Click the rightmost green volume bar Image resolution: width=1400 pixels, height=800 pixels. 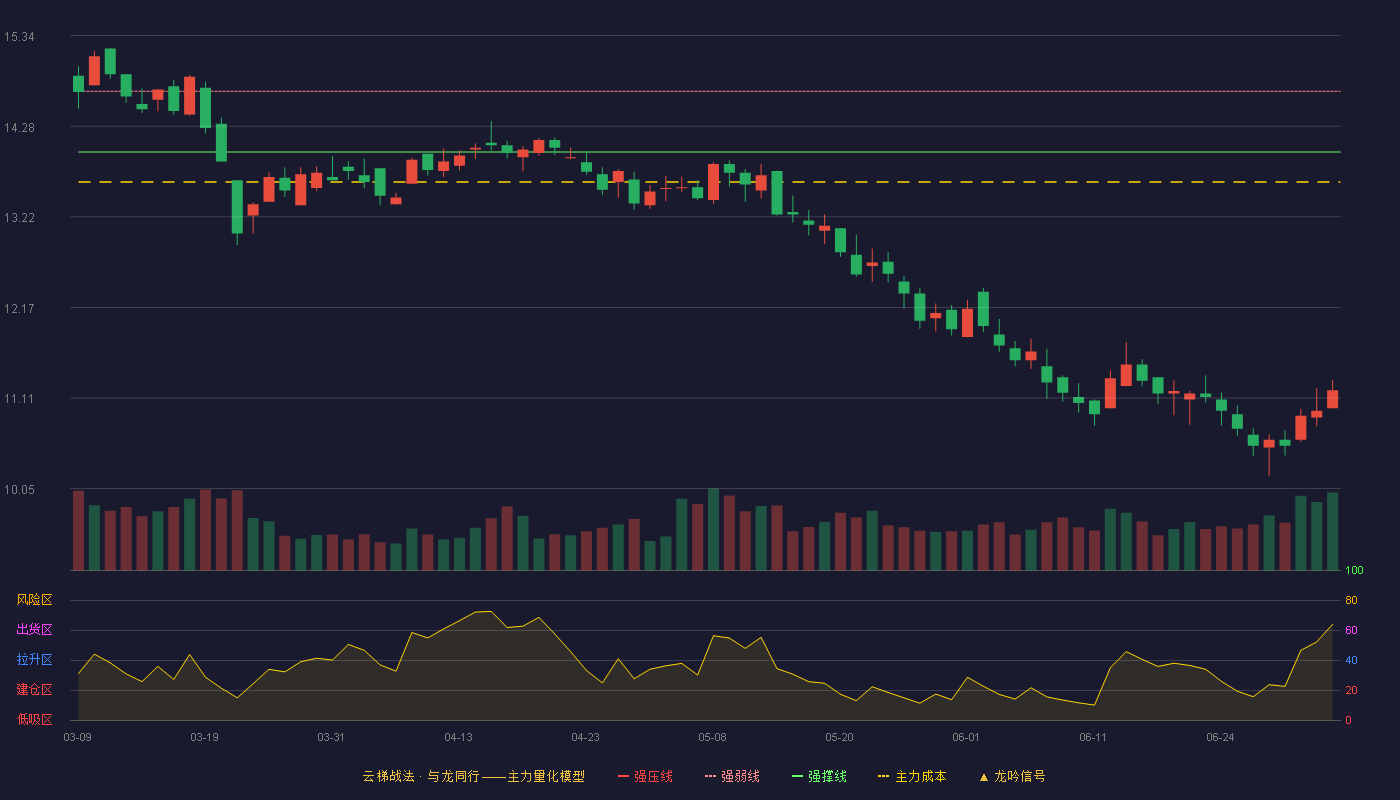pyautogui.click(x=1332, y=531)
